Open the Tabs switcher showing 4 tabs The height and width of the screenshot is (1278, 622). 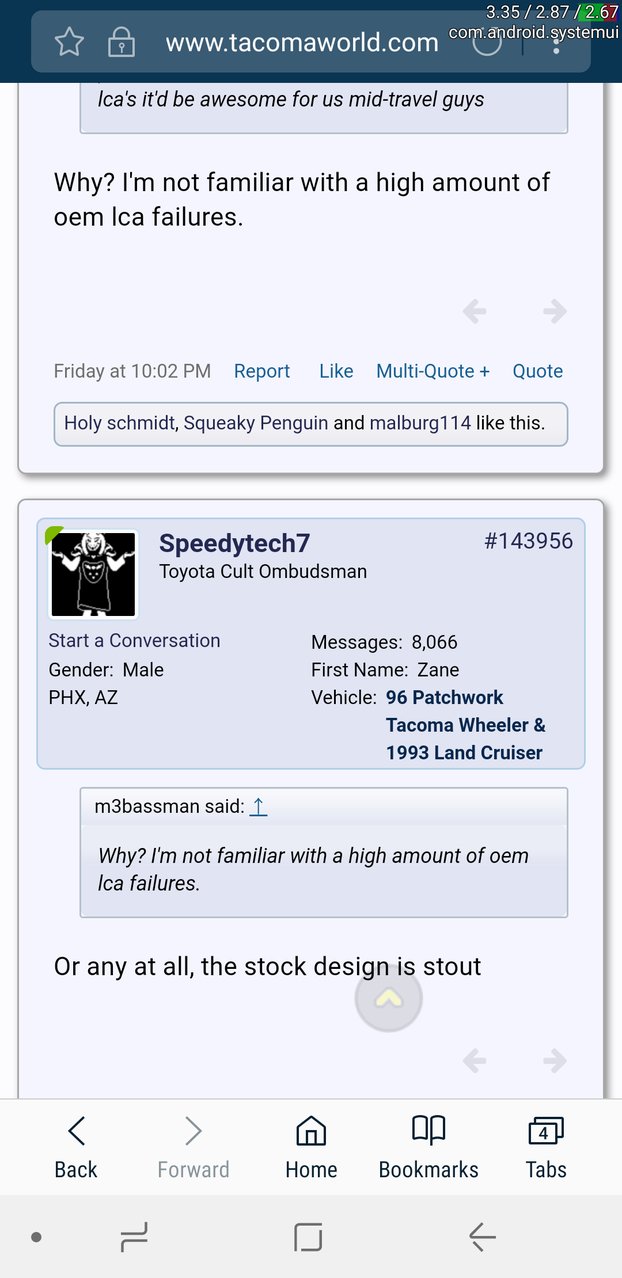[546, 1148]
